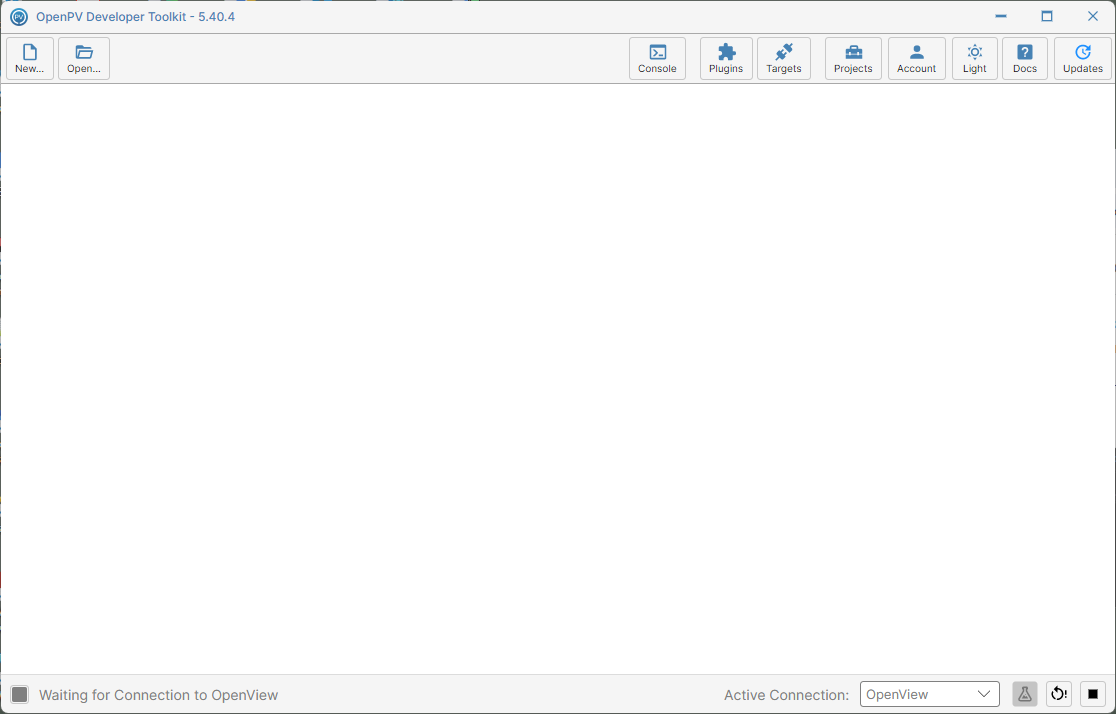Create a new file with New button
Image resolution: width=1116 pixels, height=714 pixels.
coord(30,58)
